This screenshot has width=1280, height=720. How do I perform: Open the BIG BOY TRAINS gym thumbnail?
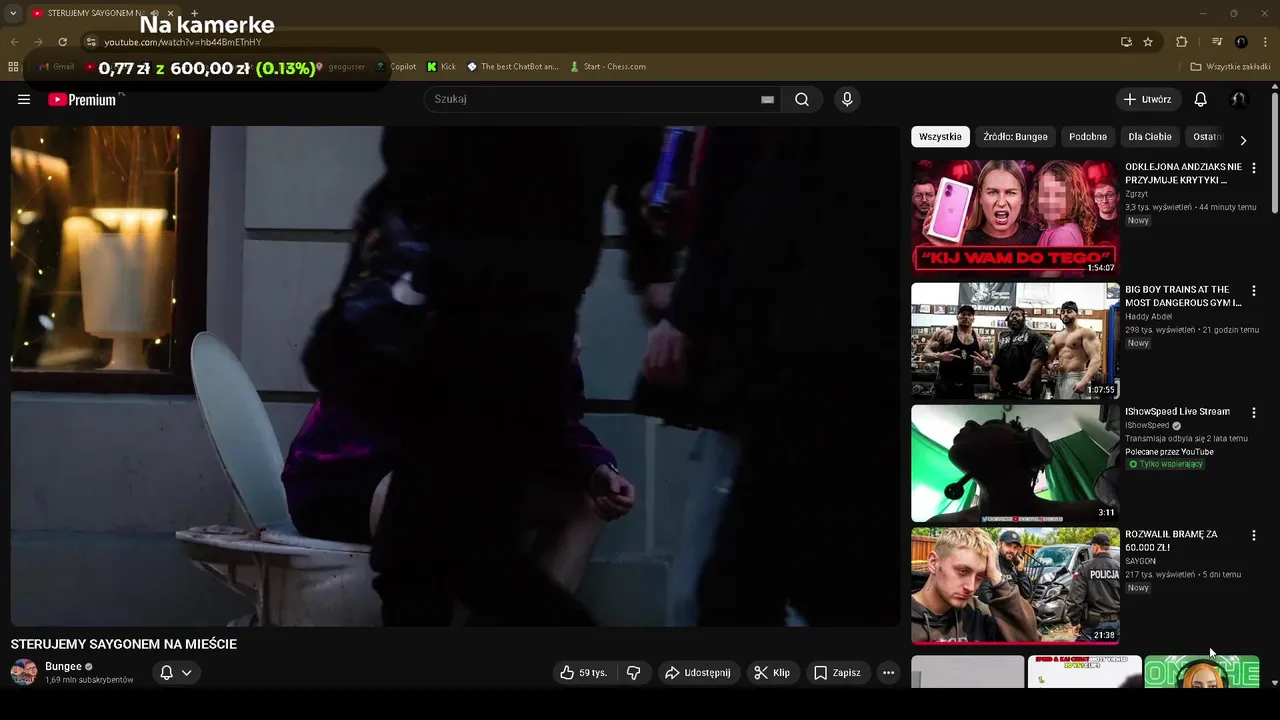coord(1015,341)
